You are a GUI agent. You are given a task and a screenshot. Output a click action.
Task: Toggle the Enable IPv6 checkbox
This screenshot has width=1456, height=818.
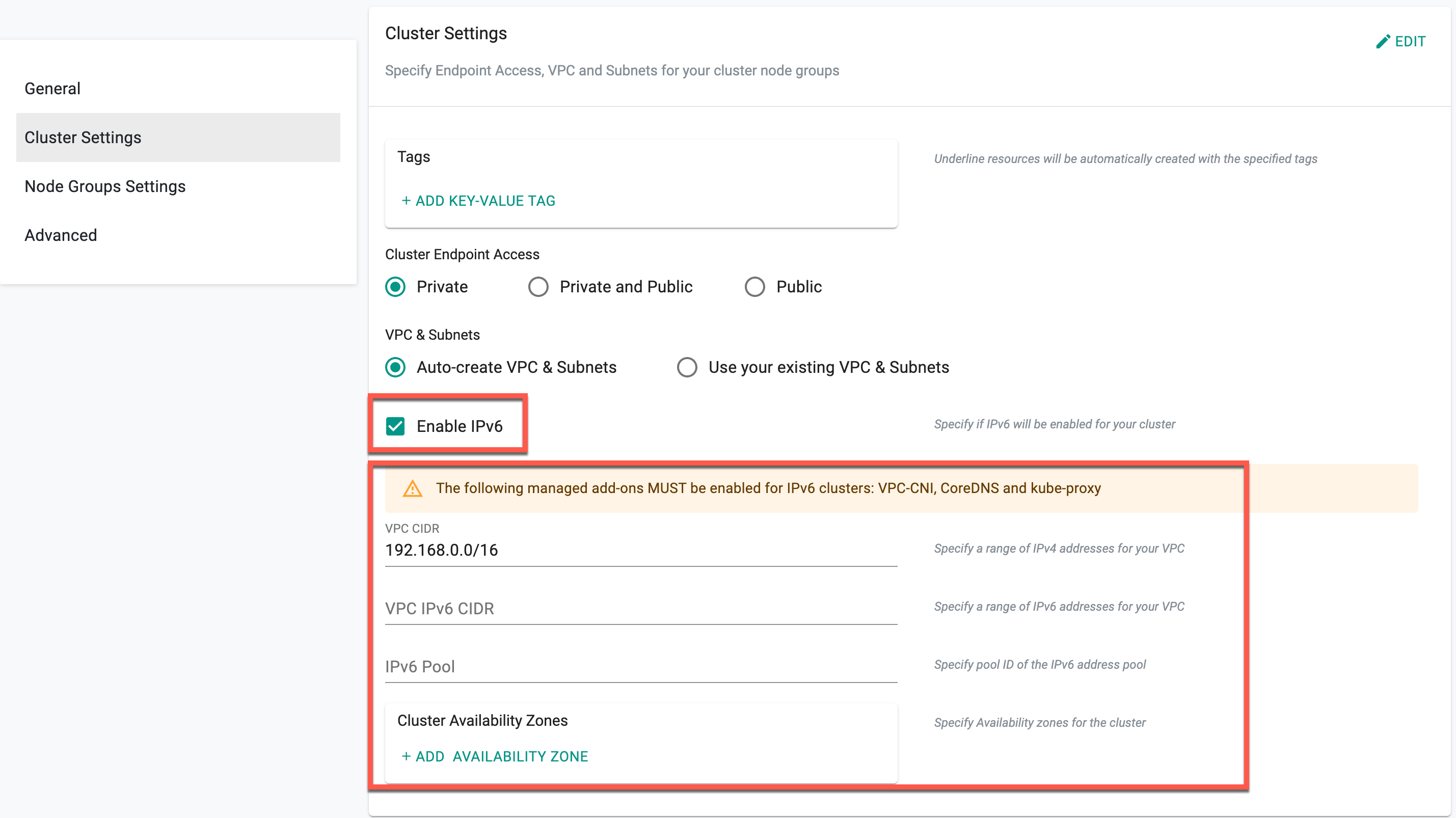[x=396, y=426]
